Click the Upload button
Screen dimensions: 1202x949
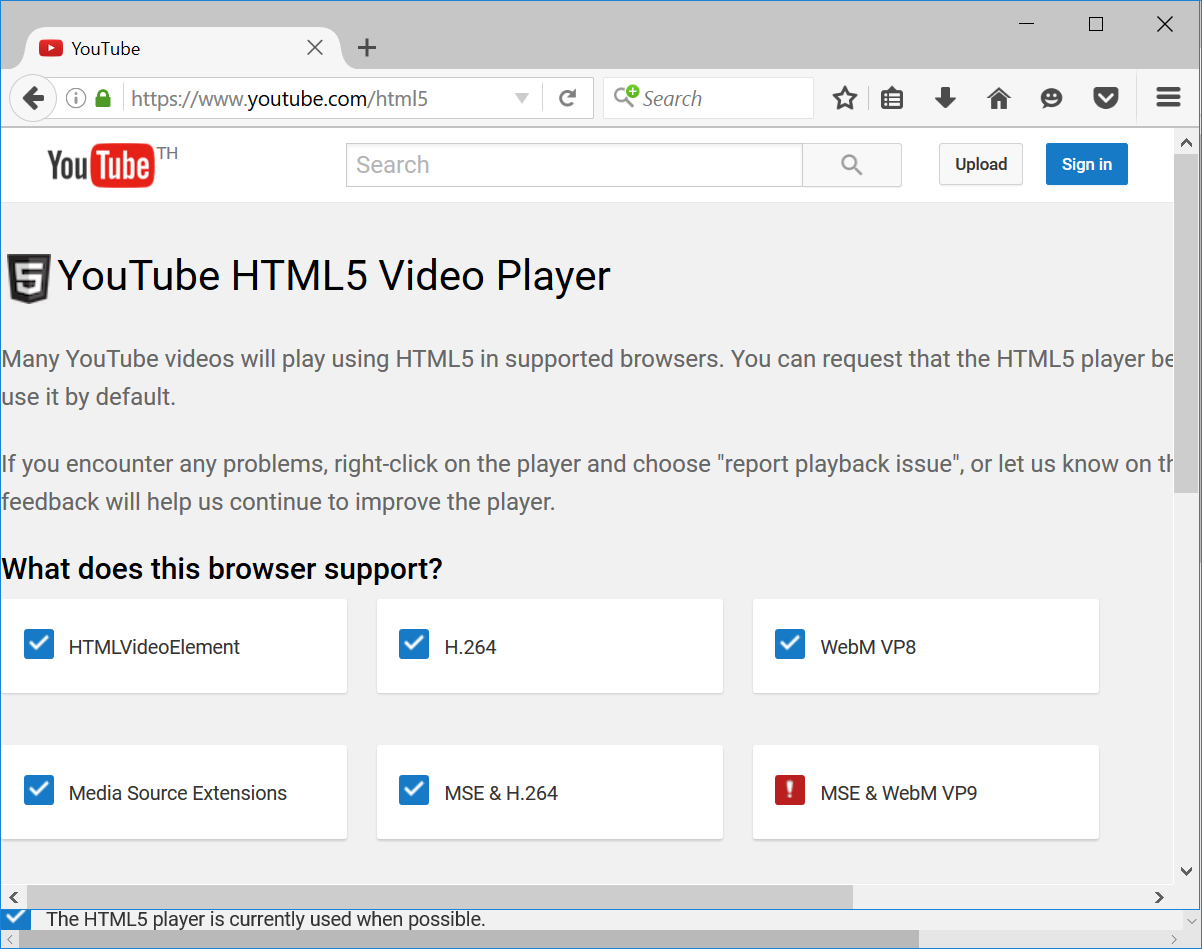(981, 165)
